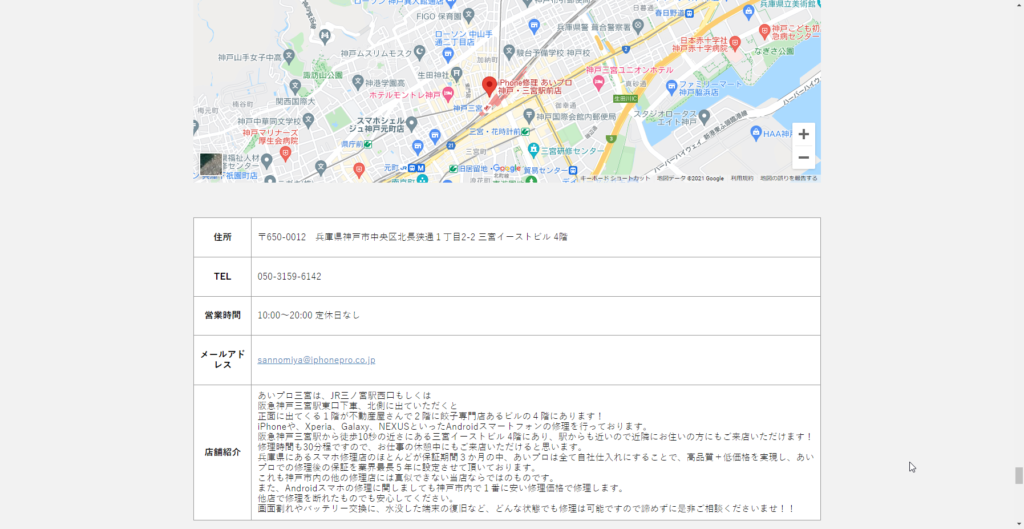Select スタジオロータスエイト神戸 place marker
The height and width of the screenshot is (529, 1024).
(x=704, y=117)
